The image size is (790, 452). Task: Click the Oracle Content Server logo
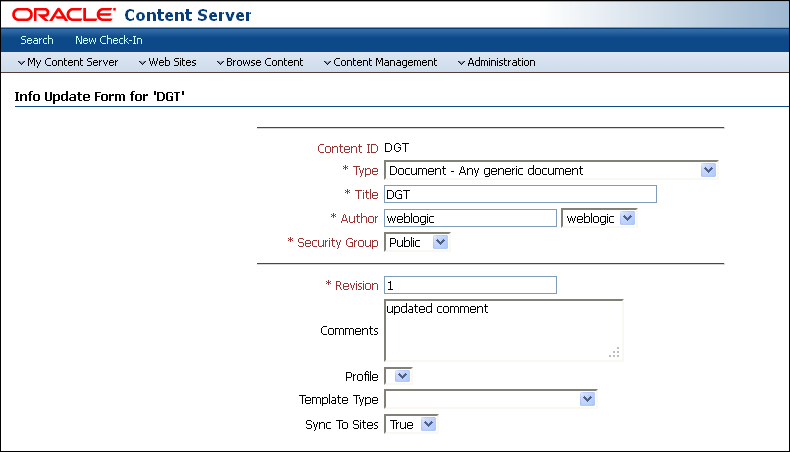pyautogui.click(x=132, y=15)
